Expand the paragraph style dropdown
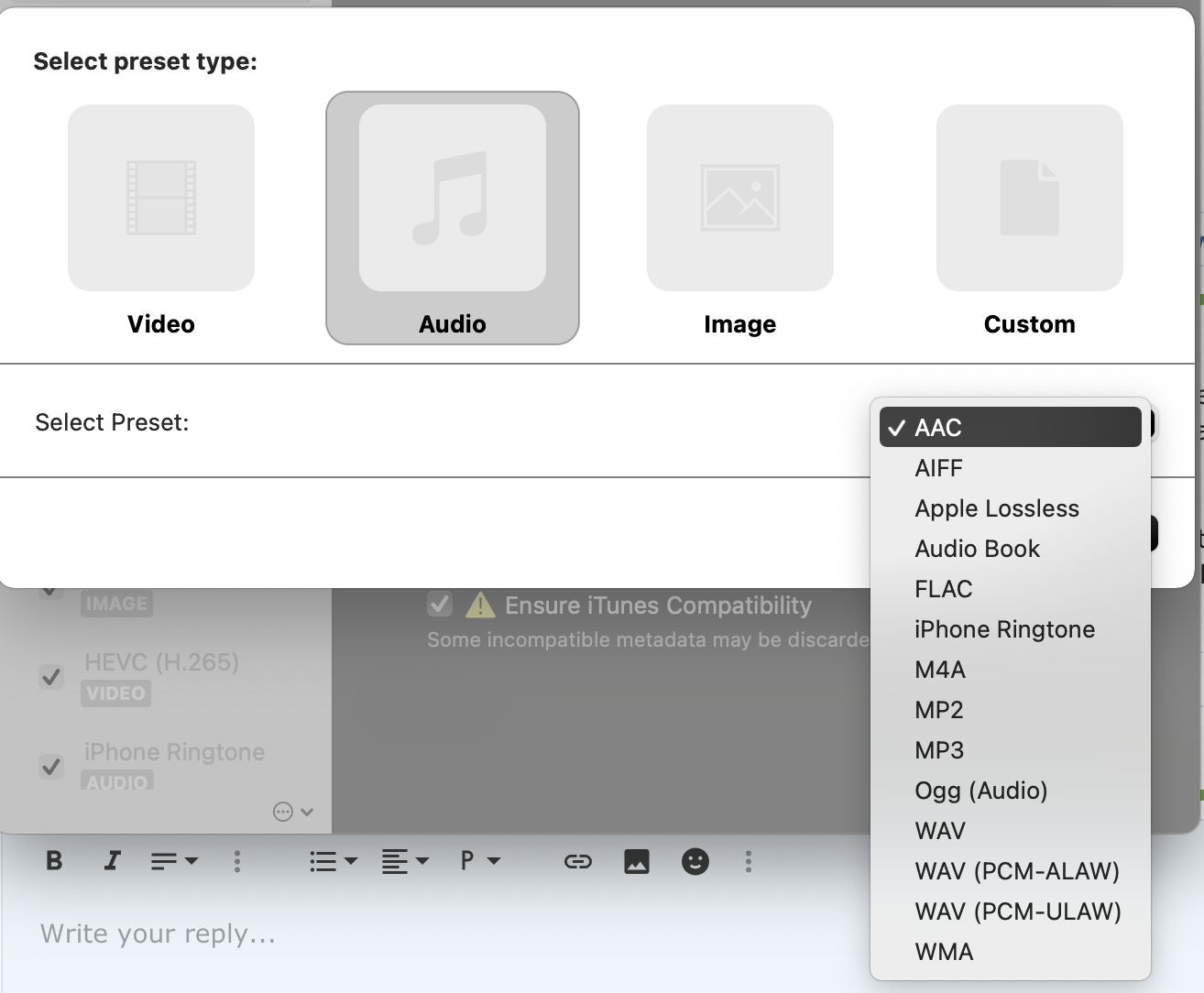Image resolution: width=1204 pixels, height=993 pixels. click(479, 861)
